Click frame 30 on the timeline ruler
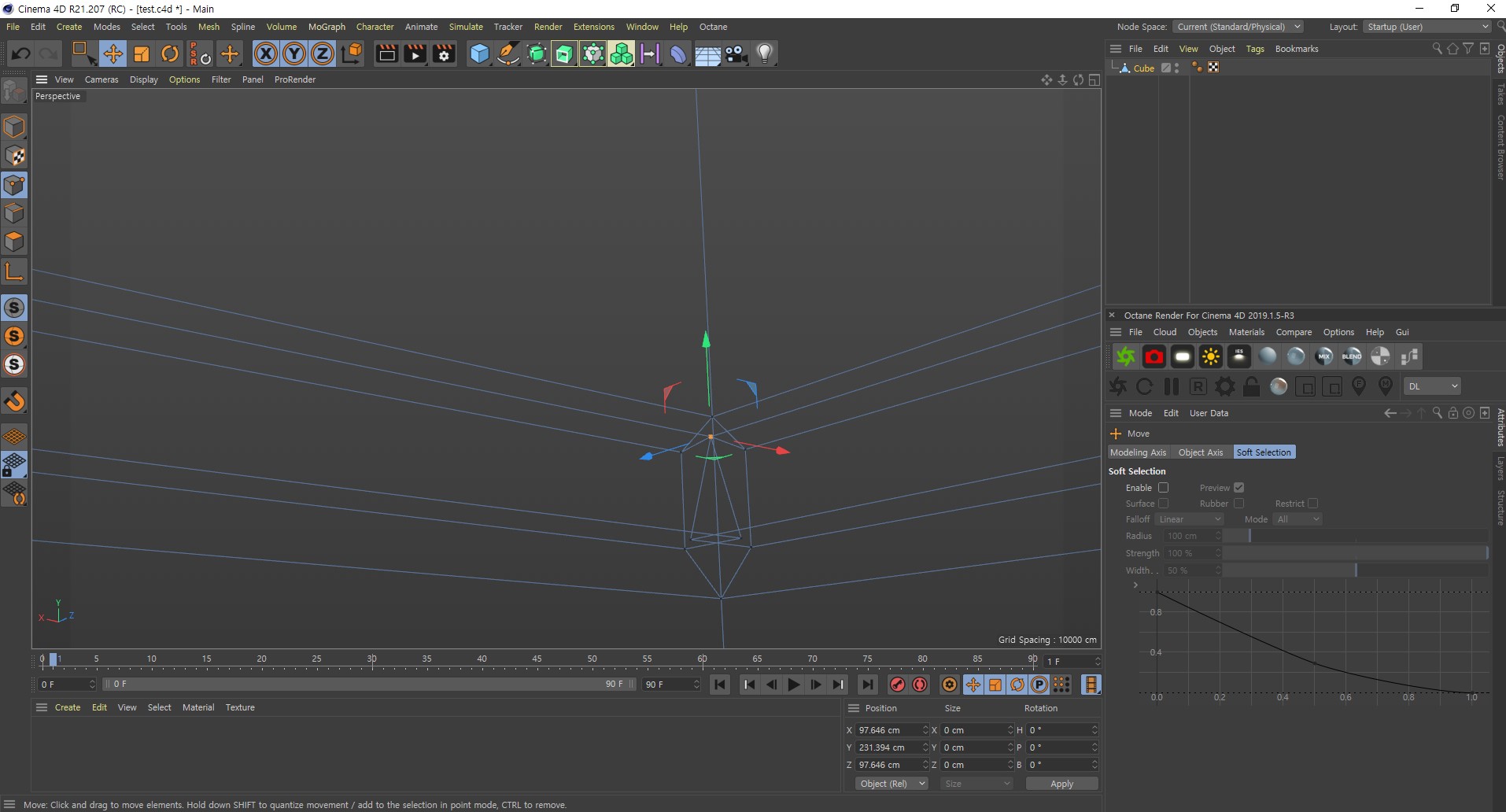The height and width of the screenshot is (812, 1506). (x=372, y=661)
